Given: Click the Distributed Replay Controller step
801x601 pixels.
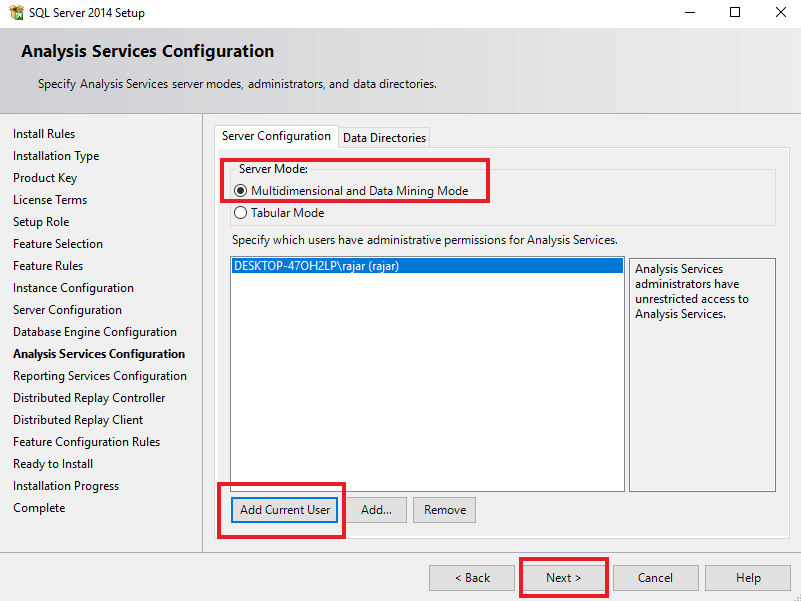Looking at the screenshot, I should 89,398.
